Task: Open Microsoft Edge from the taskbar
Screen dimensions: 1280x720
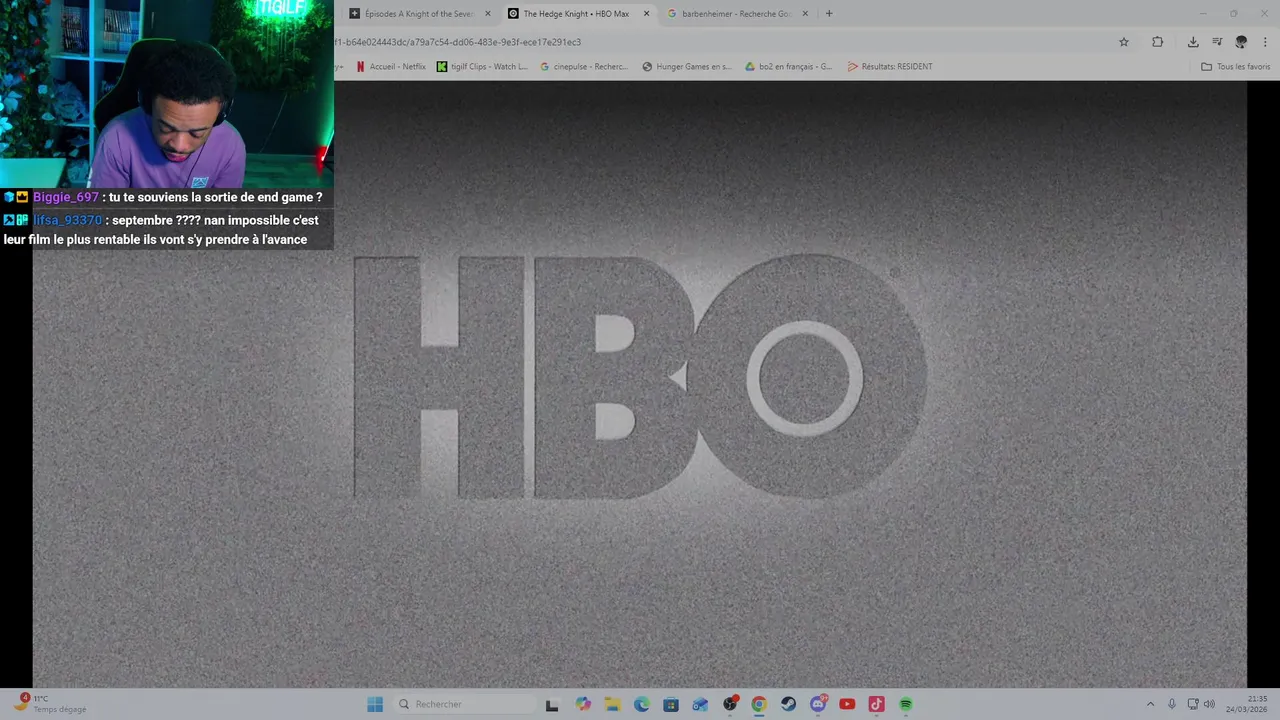Action: pos(642,704)
